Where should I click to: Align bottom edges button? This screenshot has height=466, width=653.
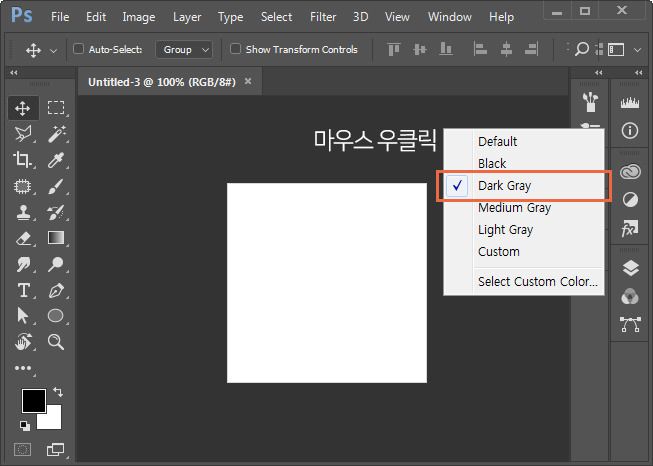pos(446,49)
